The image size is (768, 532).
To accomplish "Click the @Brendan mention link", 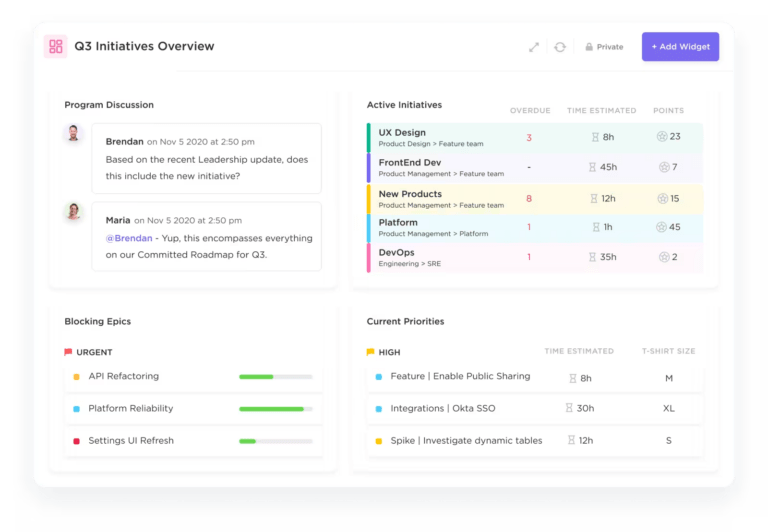I will (129, 238).
